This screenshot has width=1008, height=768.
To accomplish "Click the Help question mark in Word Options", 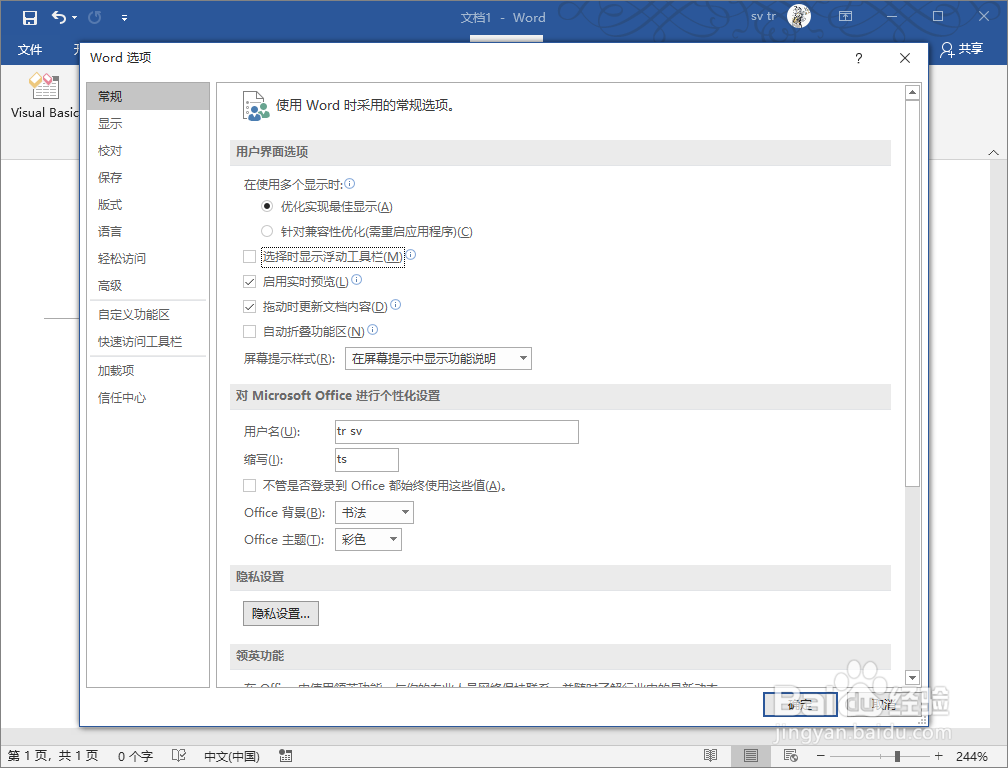I will (859, 58).
